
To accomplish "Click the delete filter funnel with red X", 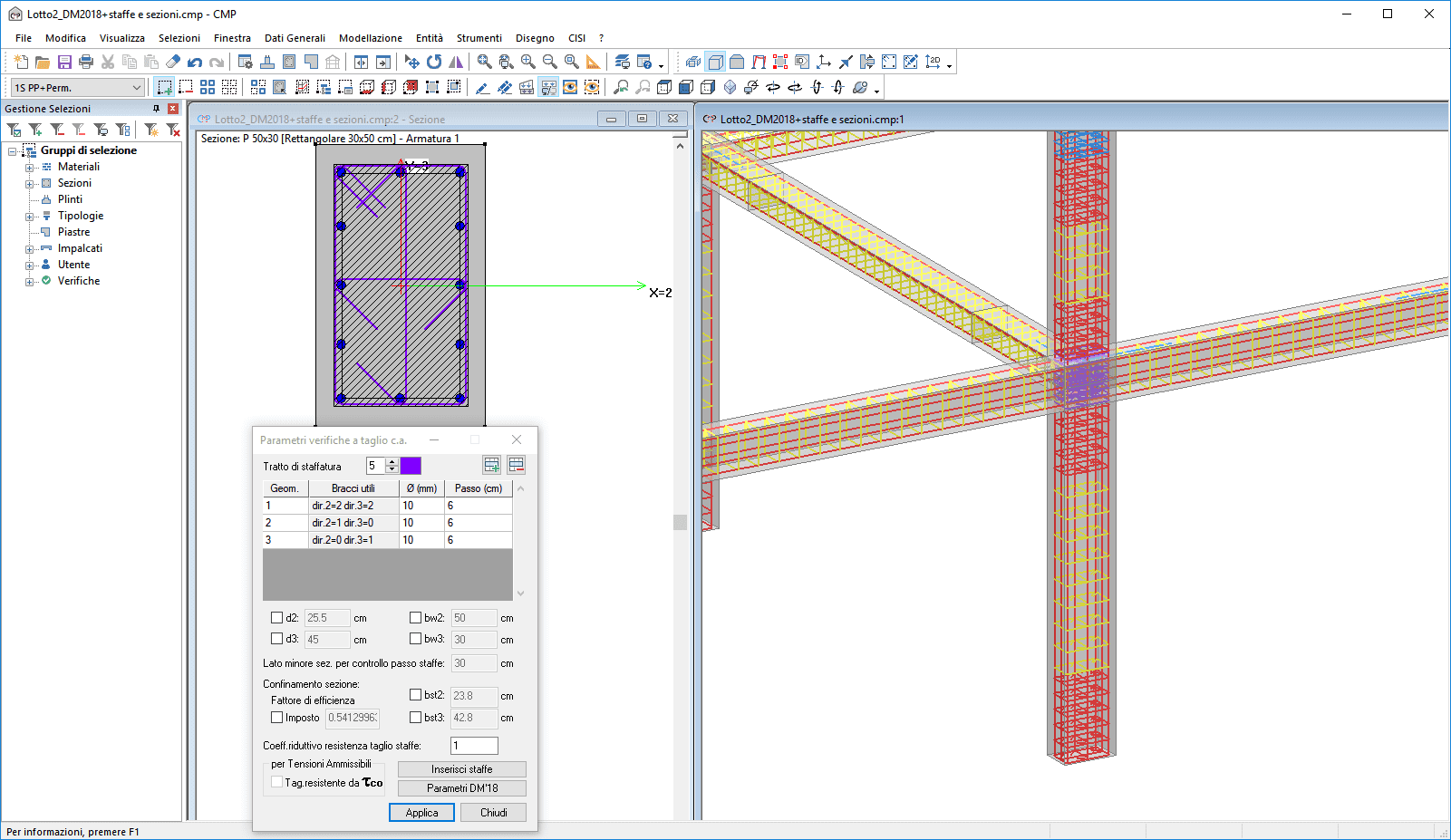I will point(173,130).
